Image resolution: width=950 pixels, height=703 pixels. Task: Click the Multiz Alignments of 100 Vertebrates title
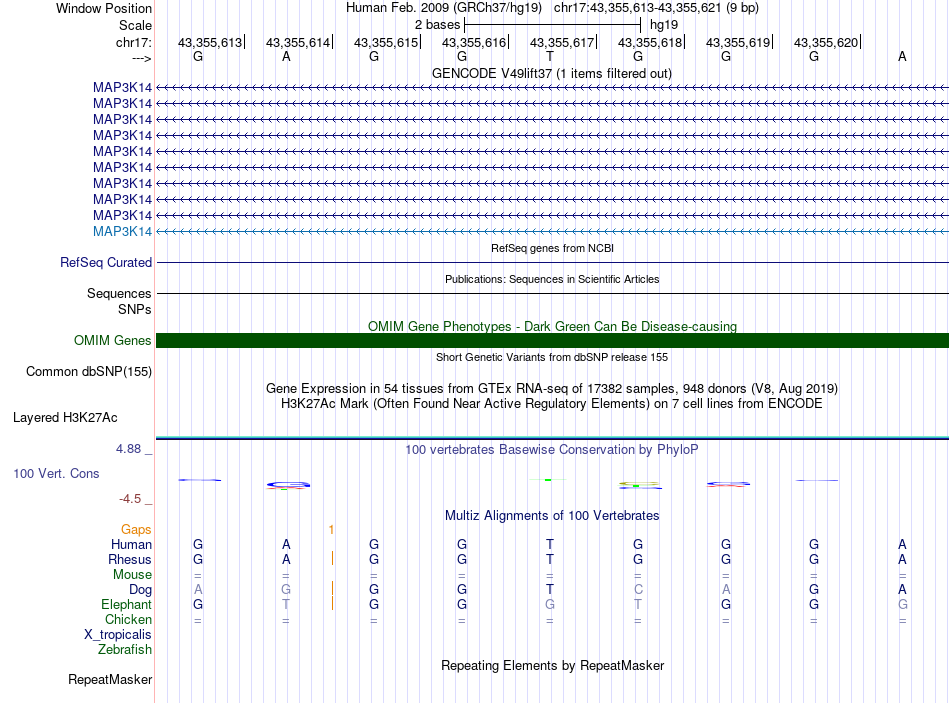point(552,516)
